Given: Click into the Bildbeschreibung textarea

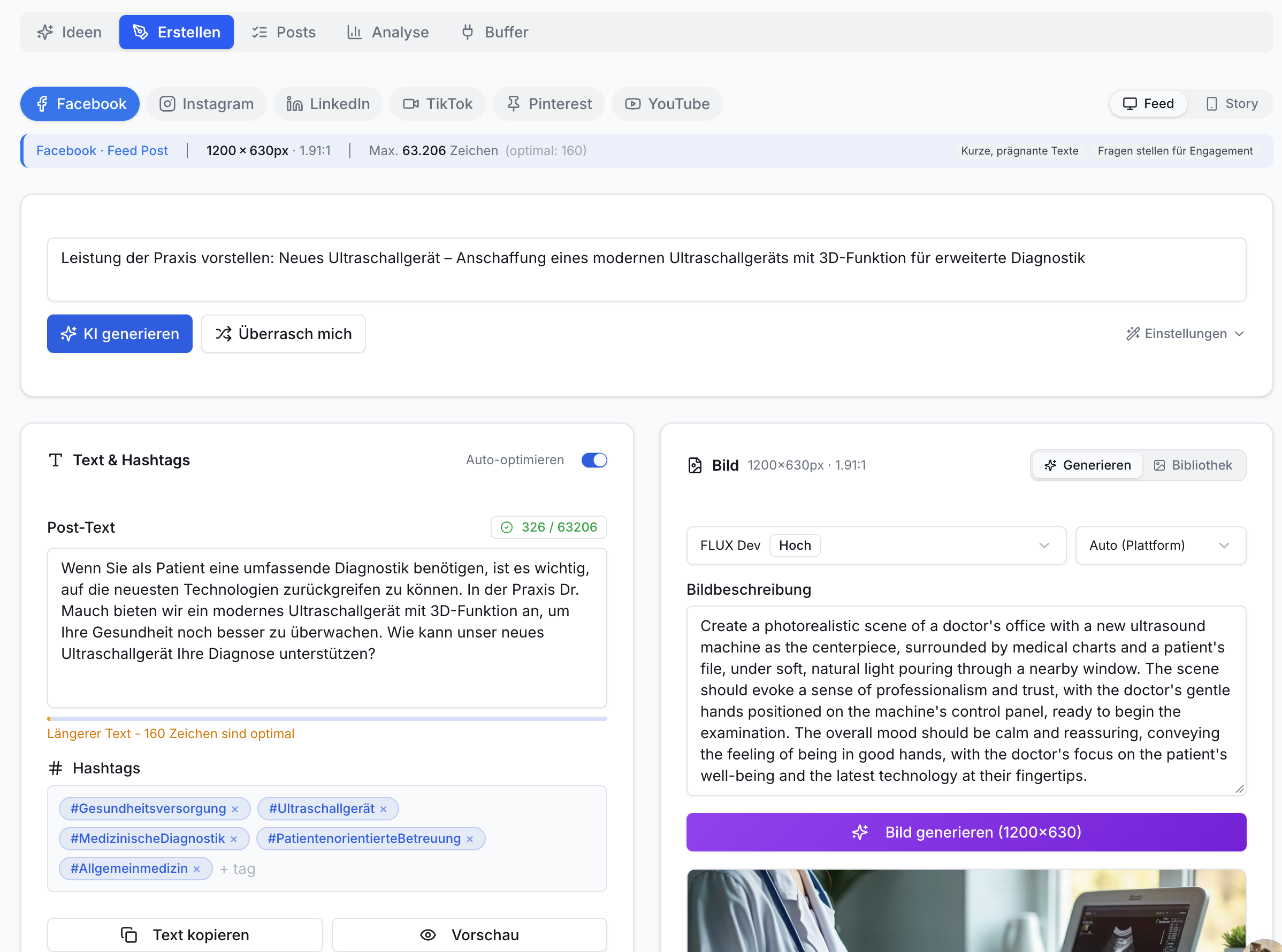Looking at the screenshot, I should click(966, 700).
